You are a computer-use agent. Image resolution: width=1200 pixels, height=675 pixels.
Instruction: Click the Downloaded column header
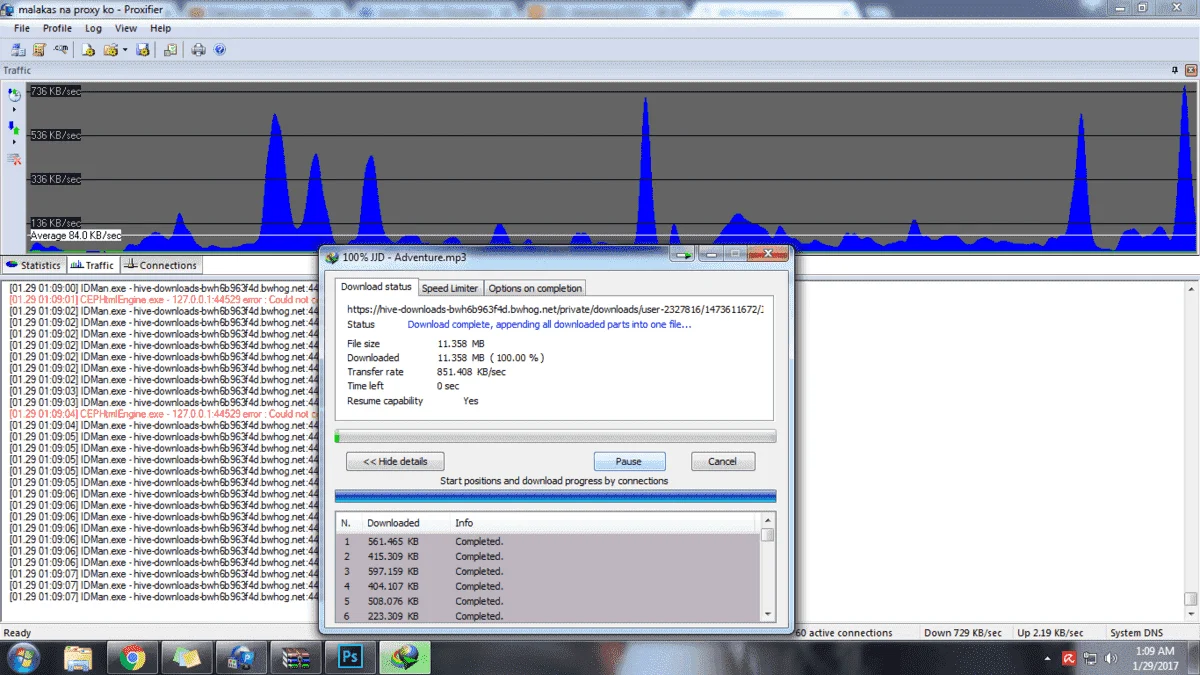[x=407, y=523]
